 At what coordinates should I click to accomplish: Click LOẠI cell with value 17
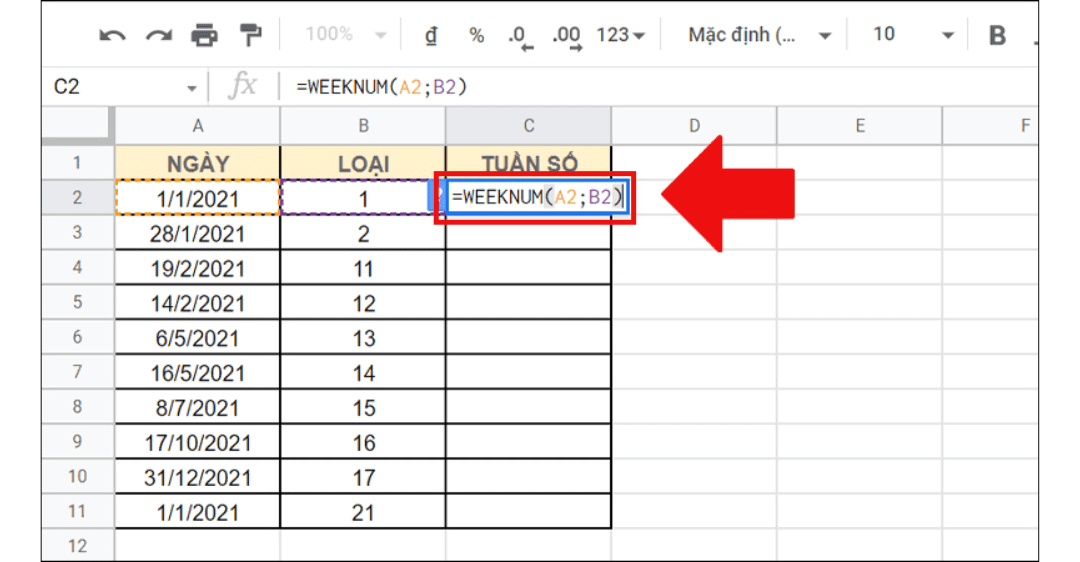[x=363, y=477]
